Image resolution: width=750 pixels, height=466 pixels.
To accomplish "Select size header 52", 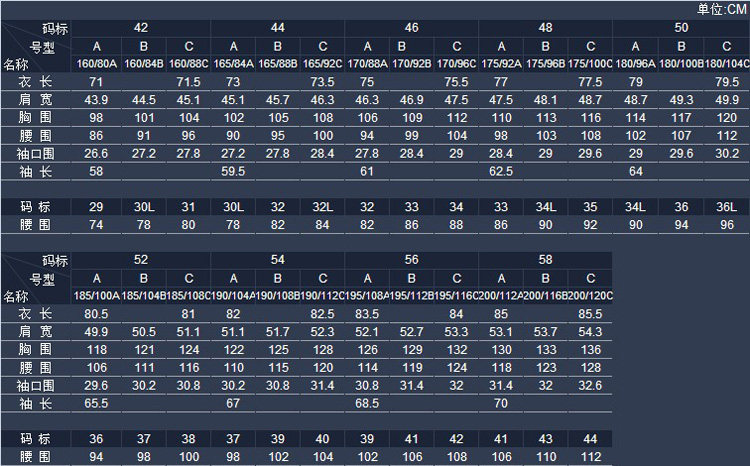I will 141,260.
